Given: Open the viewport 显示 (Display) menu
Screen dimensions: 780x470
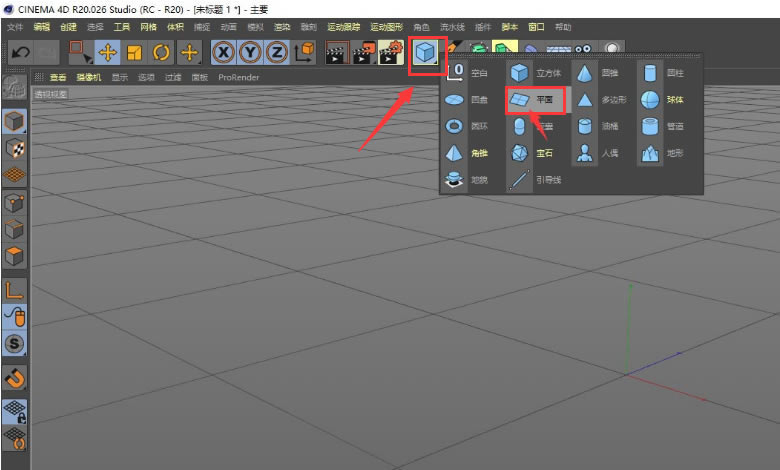Looking at the screenshot, I should 119,77.
